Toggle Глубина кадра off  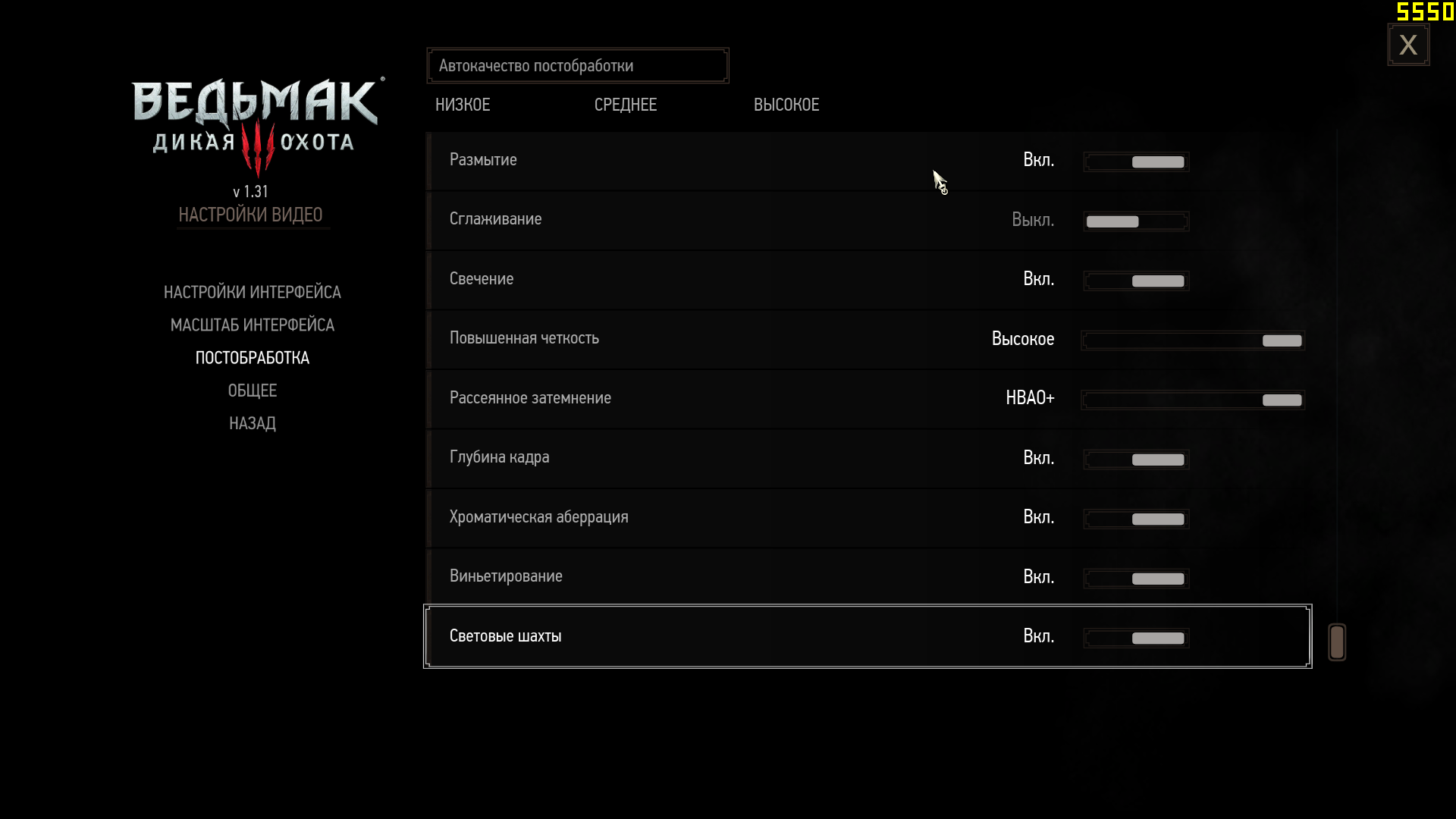pos(1136,460)
